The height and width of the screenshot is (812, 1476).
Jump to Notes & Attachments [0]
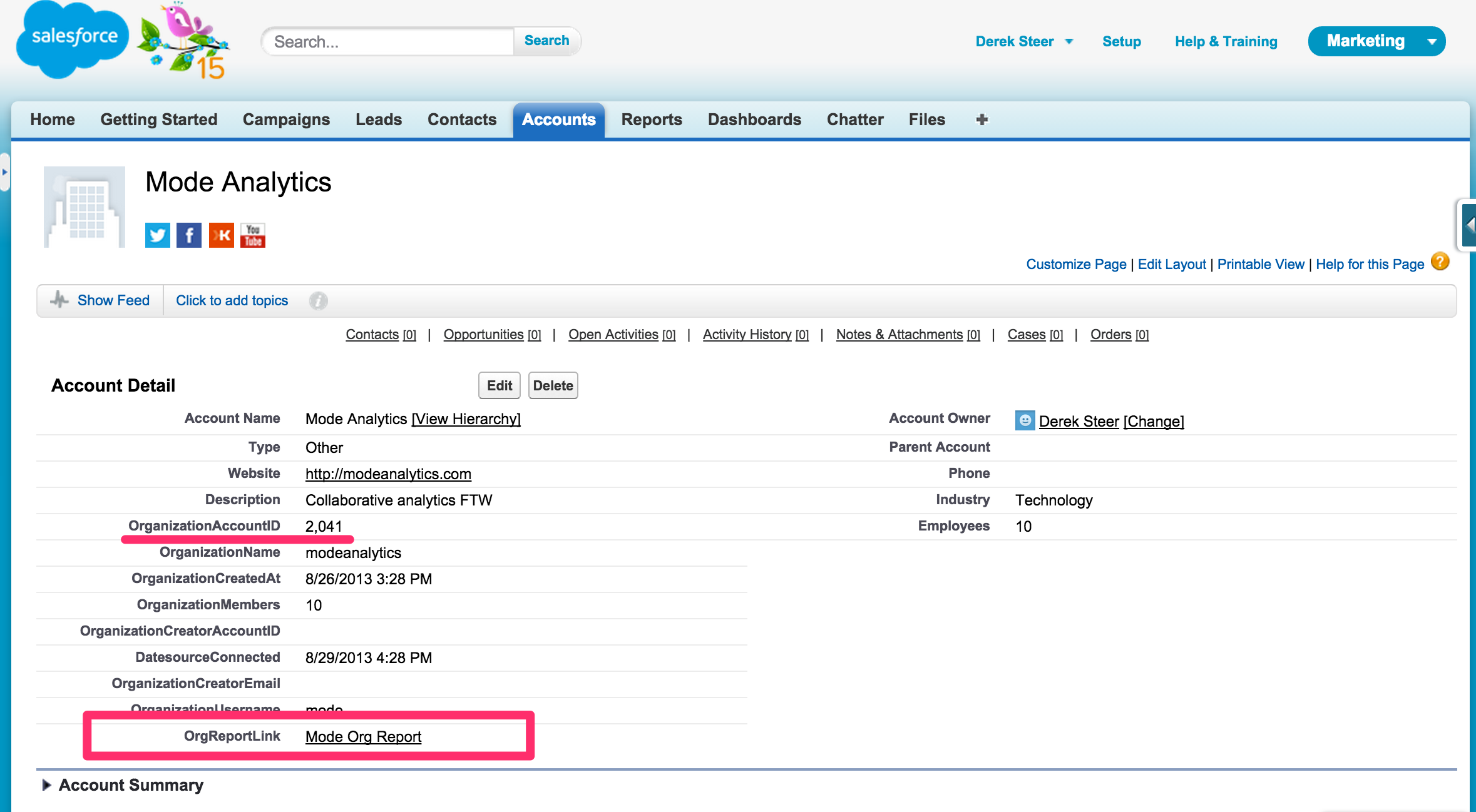(908, 335)
